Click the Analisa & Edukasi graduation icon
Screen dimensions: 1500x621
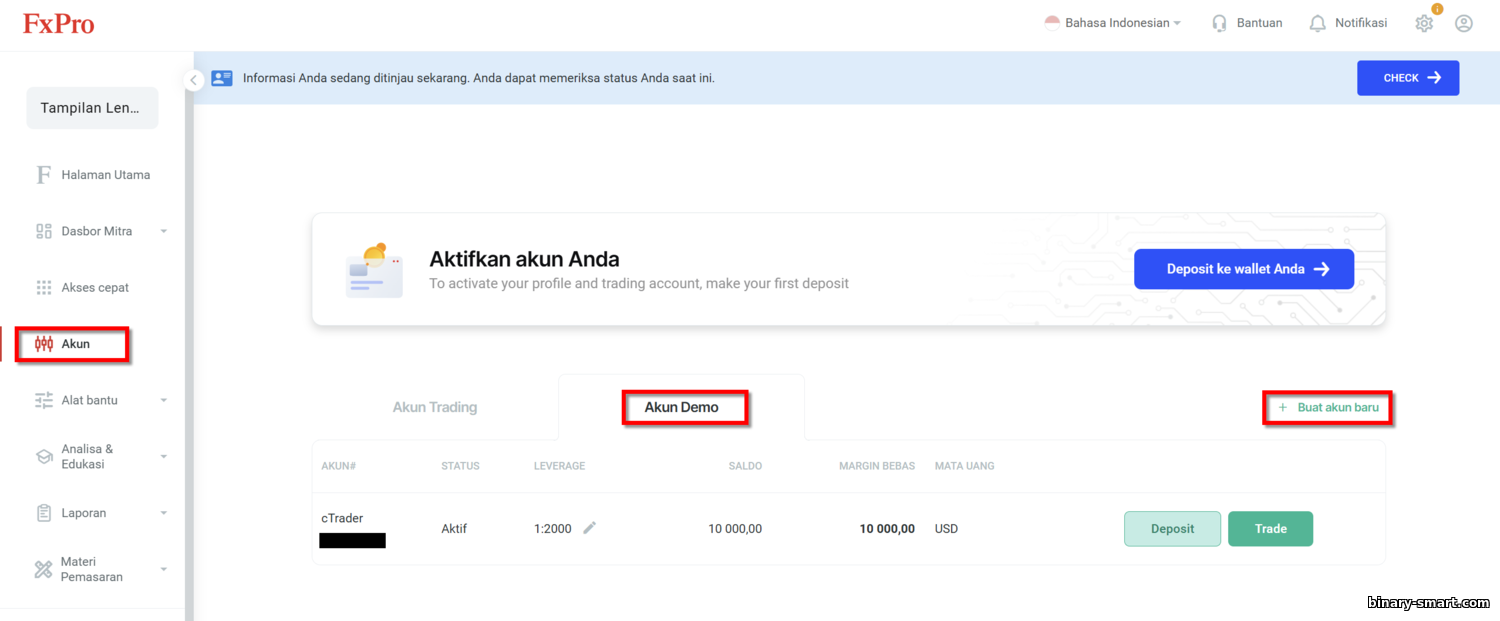click(43, 457)
